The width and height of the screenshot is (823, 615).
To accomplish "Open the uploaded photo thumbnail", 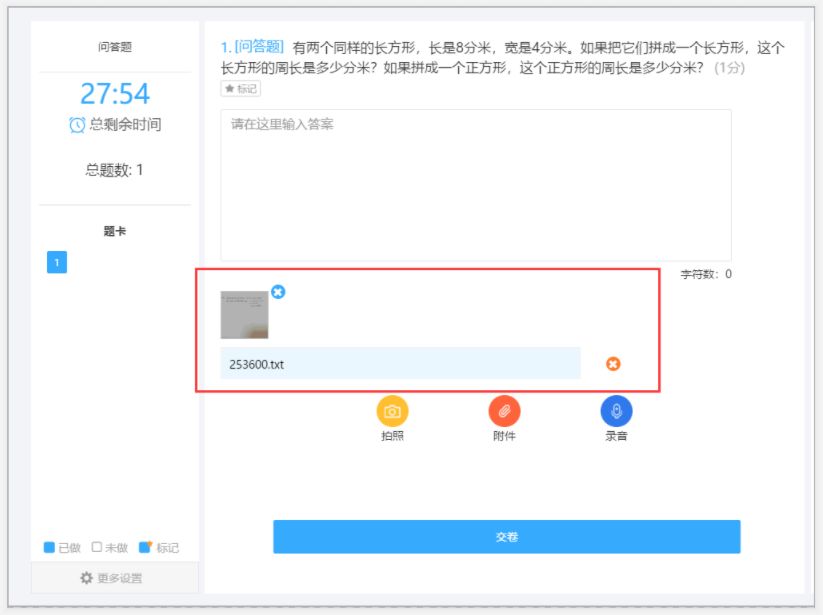I will pos(244,315).
